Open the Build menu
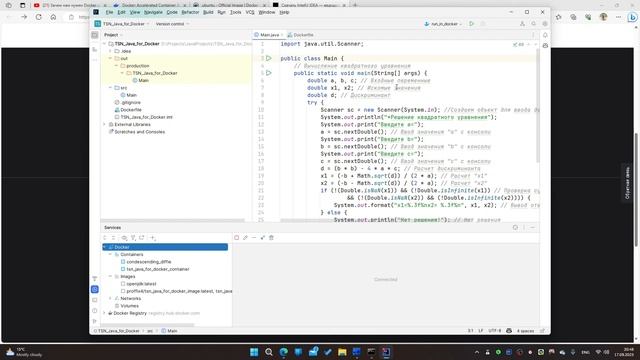The height and width of the screenshot is (360, 640). (x=208, y=12)
